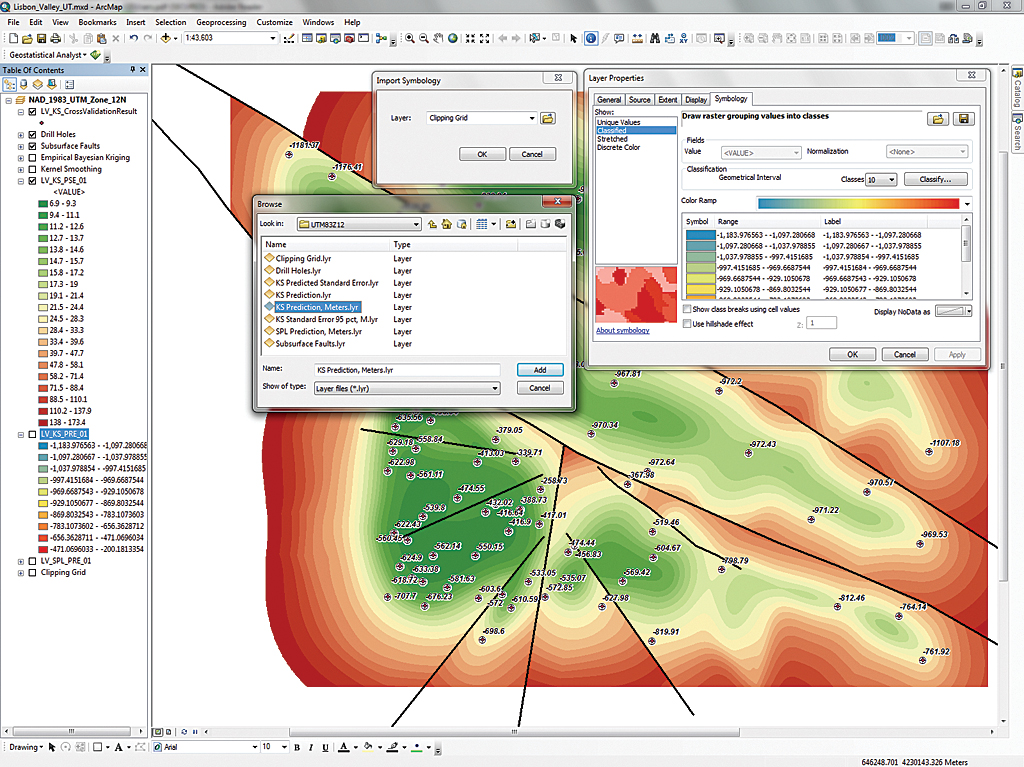Screen dimensions: 1024x767
Task: Open the Classes count dropdown
Action: click(891, 180)
